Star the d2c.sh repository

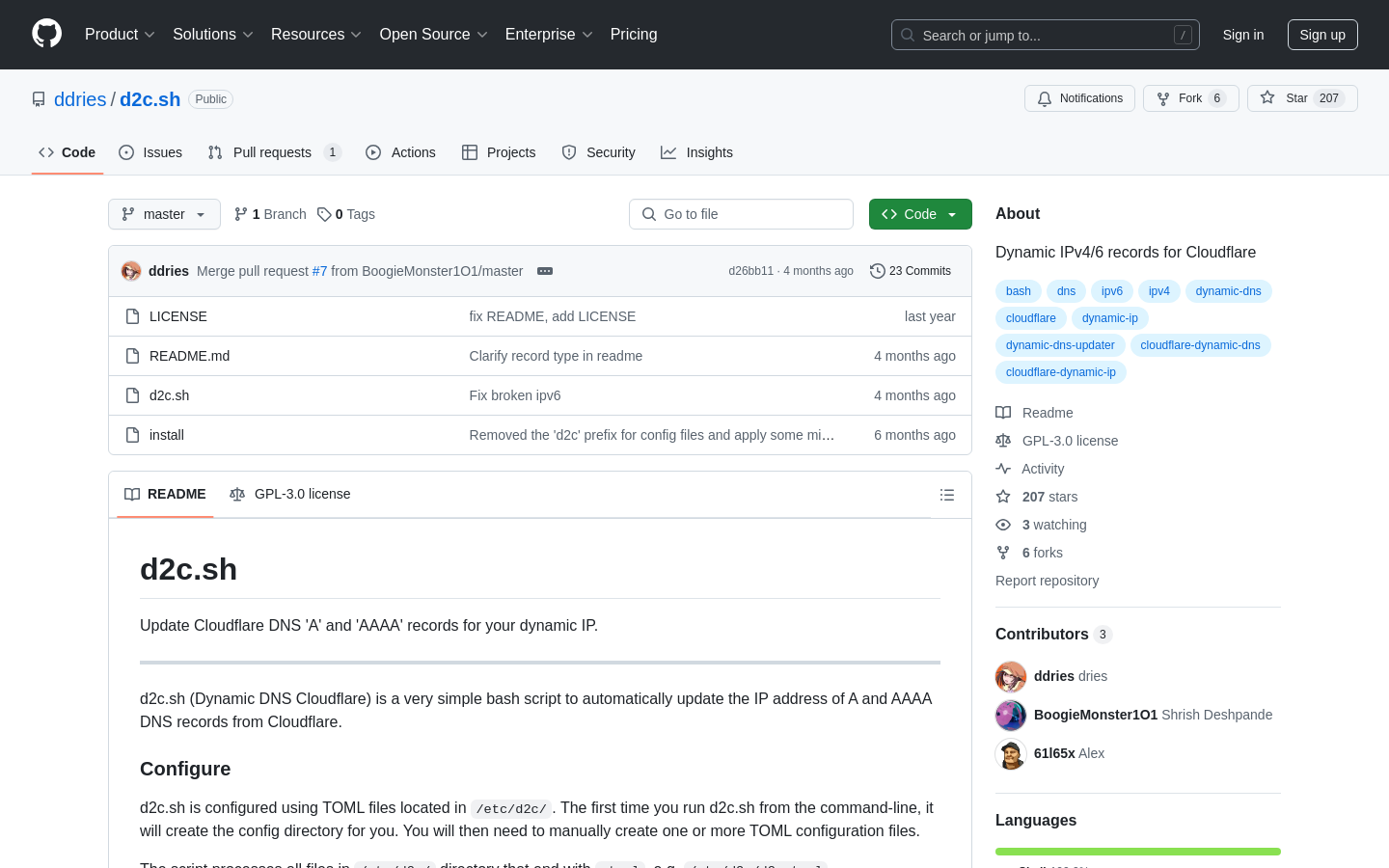click(1302, 98)
